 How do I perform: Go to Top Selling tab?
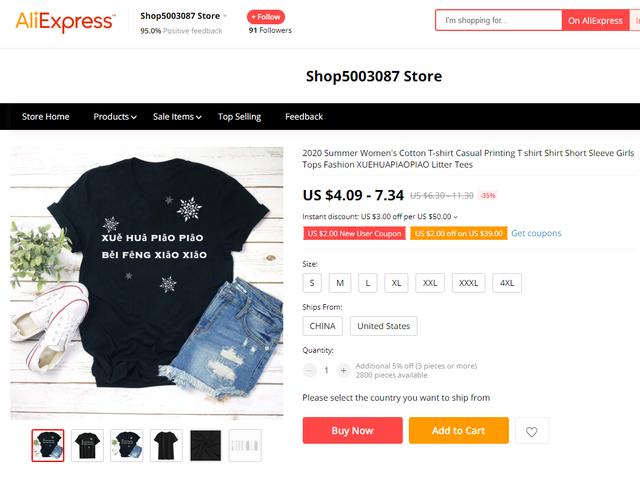click(239, 117)
